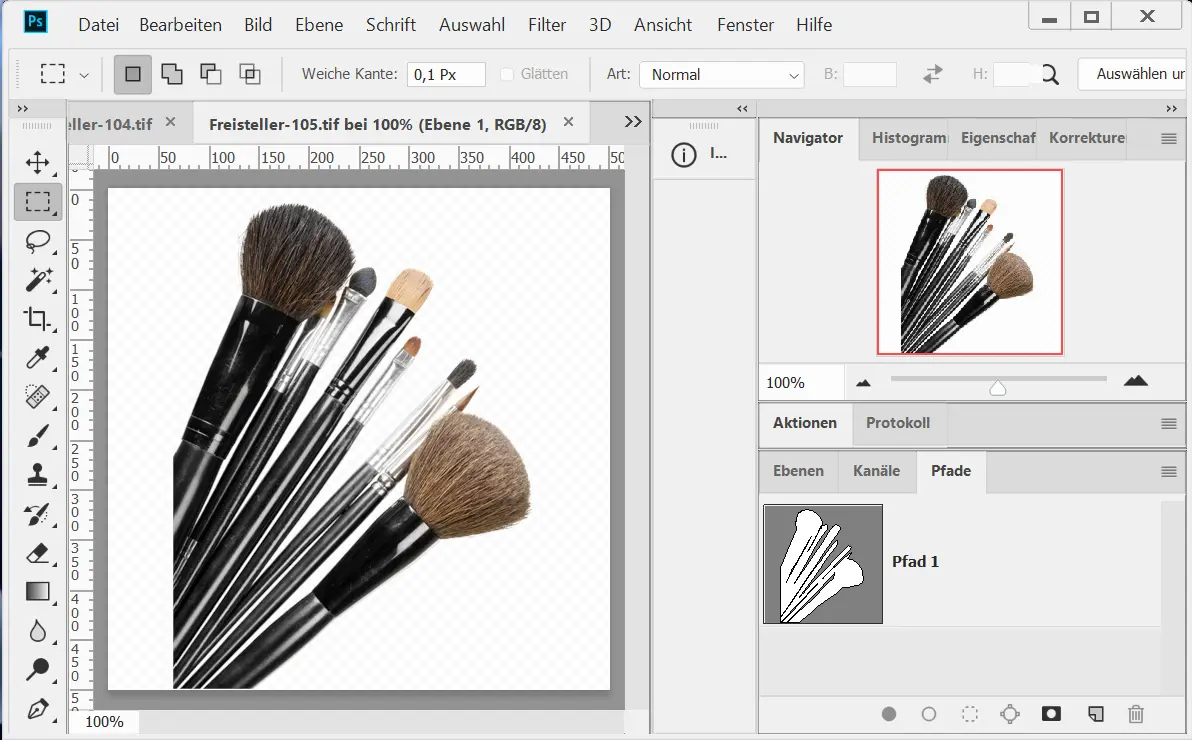Click the Navigator zoom slider handle
The height and width of the screenshot is (740, 1192).
point(997,387)
